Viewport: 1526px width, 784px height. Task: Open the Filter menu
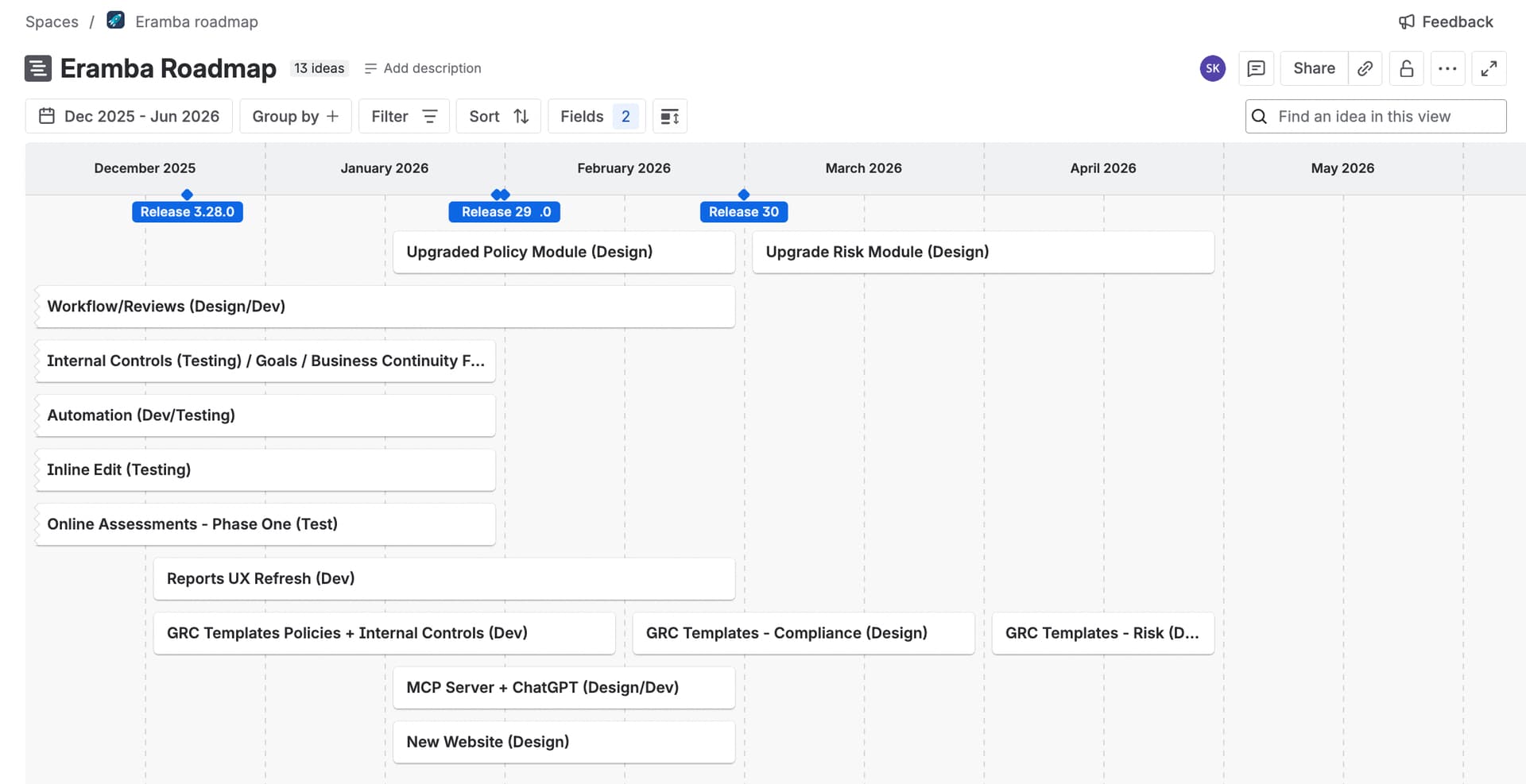(404, 117)
